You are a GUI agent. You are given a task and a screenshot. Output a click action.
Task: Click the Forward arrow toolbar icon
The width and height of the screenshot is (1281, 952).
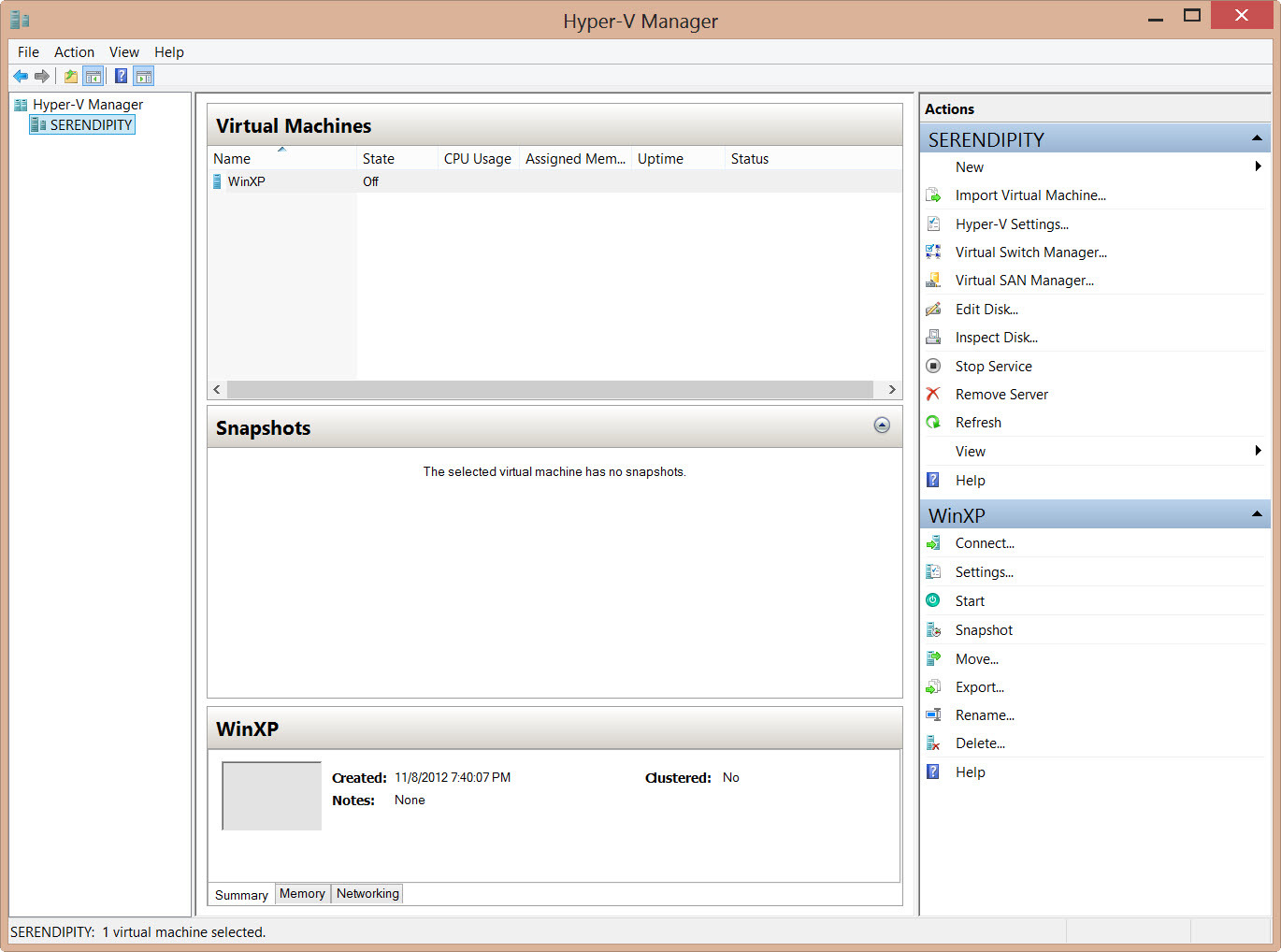tap(42, 76)
